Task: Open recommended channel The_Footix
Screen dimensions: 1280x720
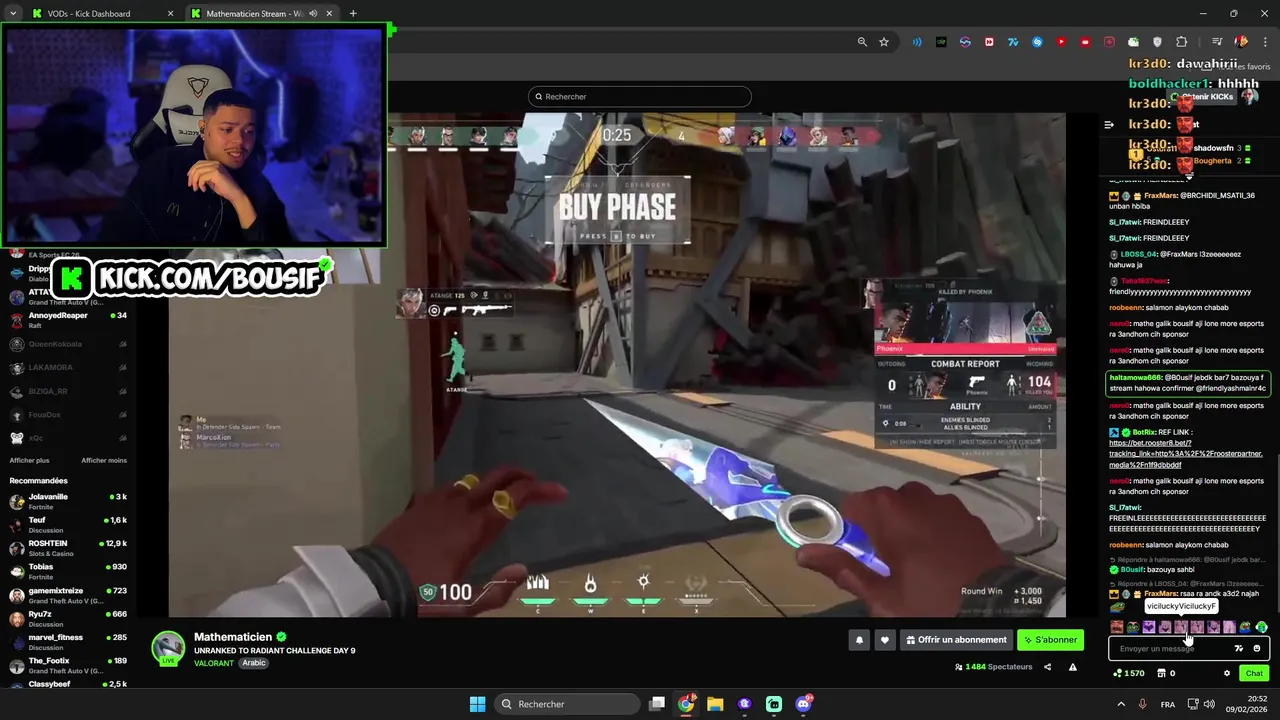Action: coord(68,665)
